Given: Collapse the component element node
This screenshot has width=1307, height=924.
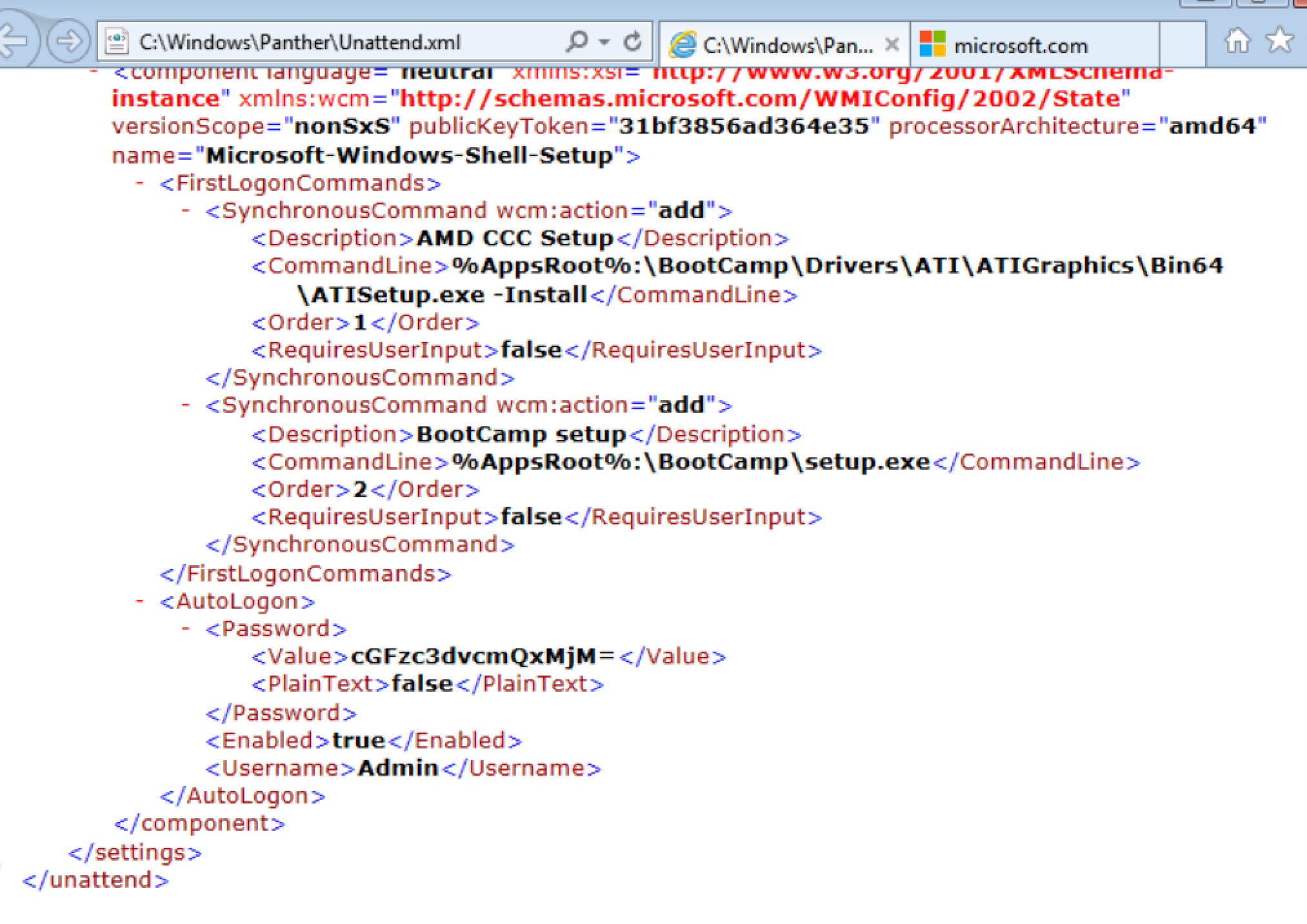Looking at the screenshot, I should click(94, 72).
